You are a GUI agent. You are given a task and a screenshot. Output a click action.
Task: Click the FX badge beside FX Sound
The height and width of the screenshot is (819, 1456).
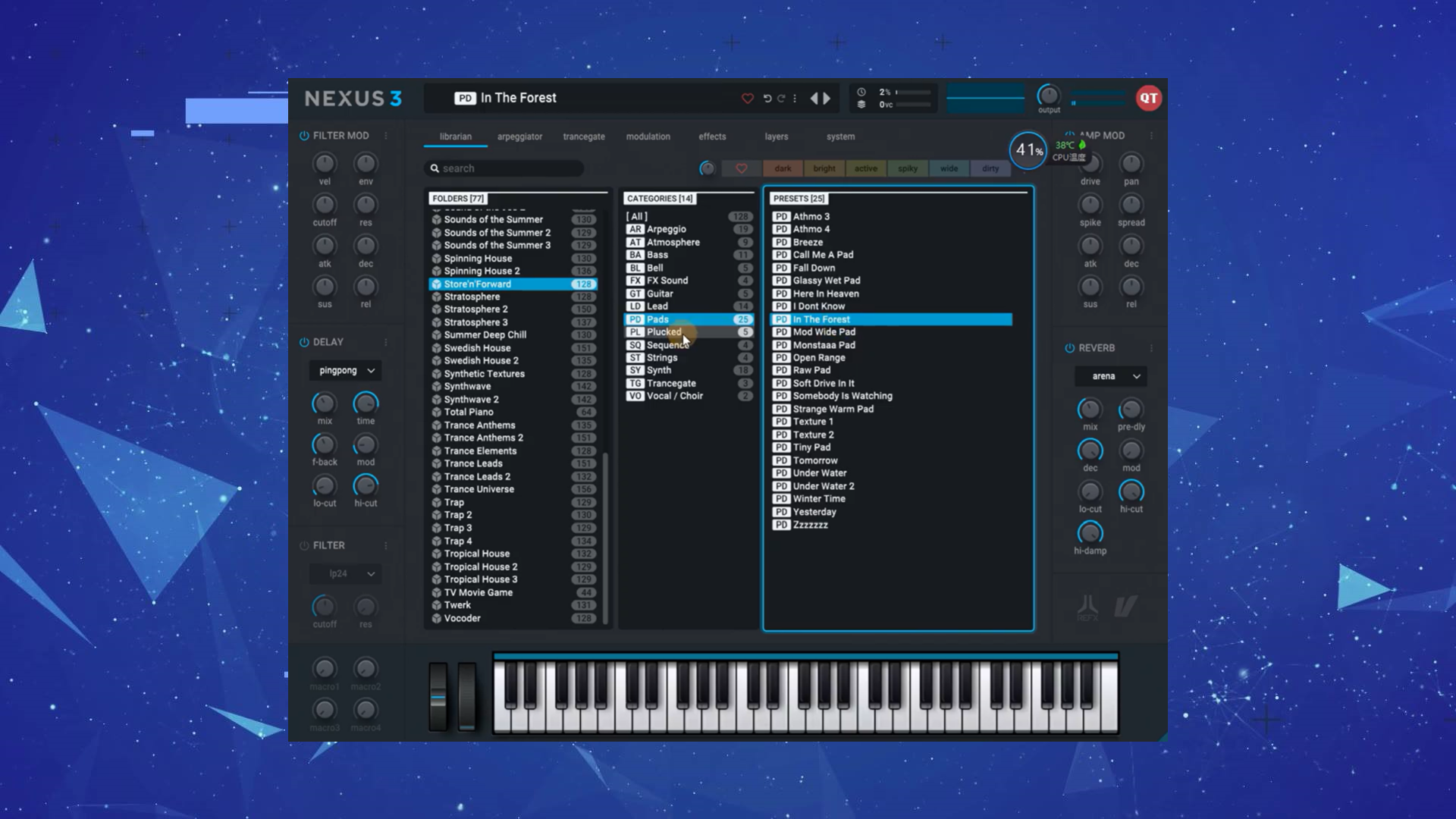[635, 281]
